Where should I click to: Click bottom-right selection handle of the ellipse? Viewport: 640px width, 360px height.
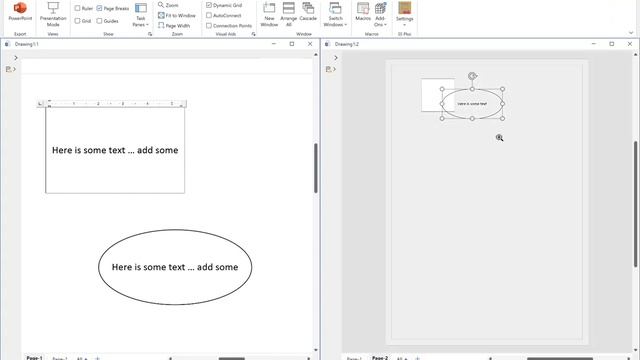click(502, 118)
